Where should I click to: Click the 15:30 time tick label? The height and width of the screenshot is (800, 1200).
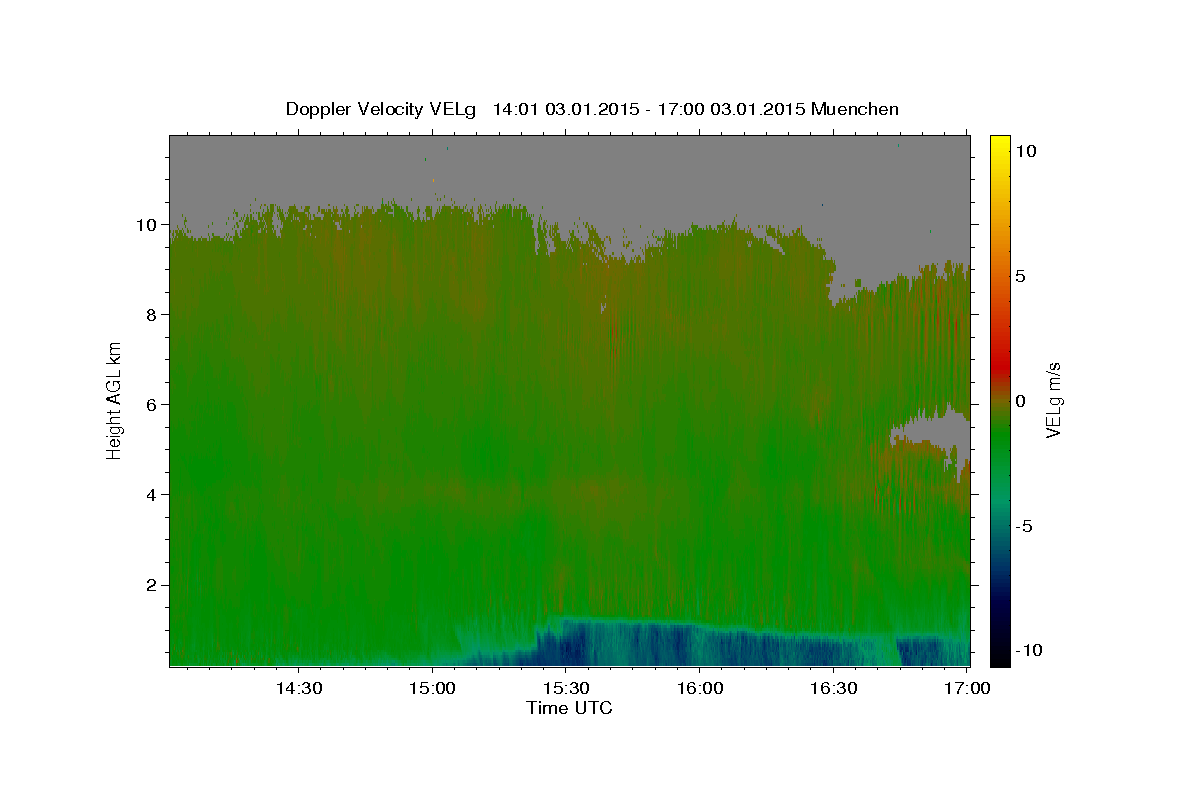[566, 688]
